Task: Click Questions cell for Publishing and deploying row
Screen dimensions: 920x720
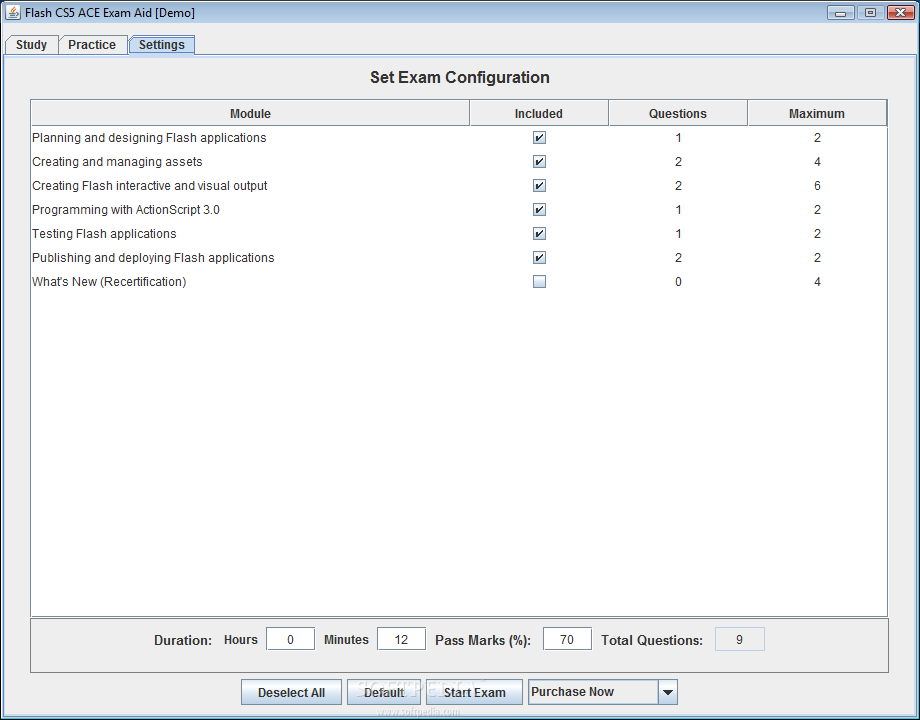Action: (x=678, y=258)
